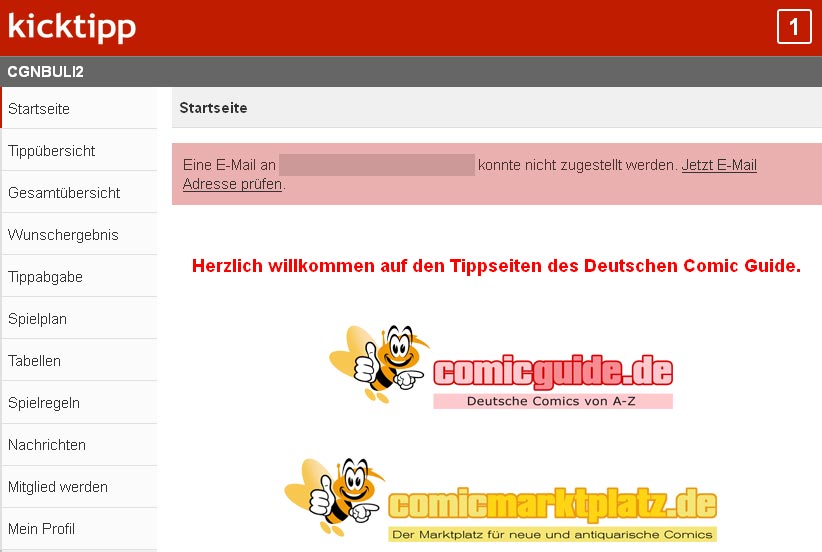This screenshot has height=552, width=822.
Task: Click the Startseite page heading
Action: [x=213, y=108]
